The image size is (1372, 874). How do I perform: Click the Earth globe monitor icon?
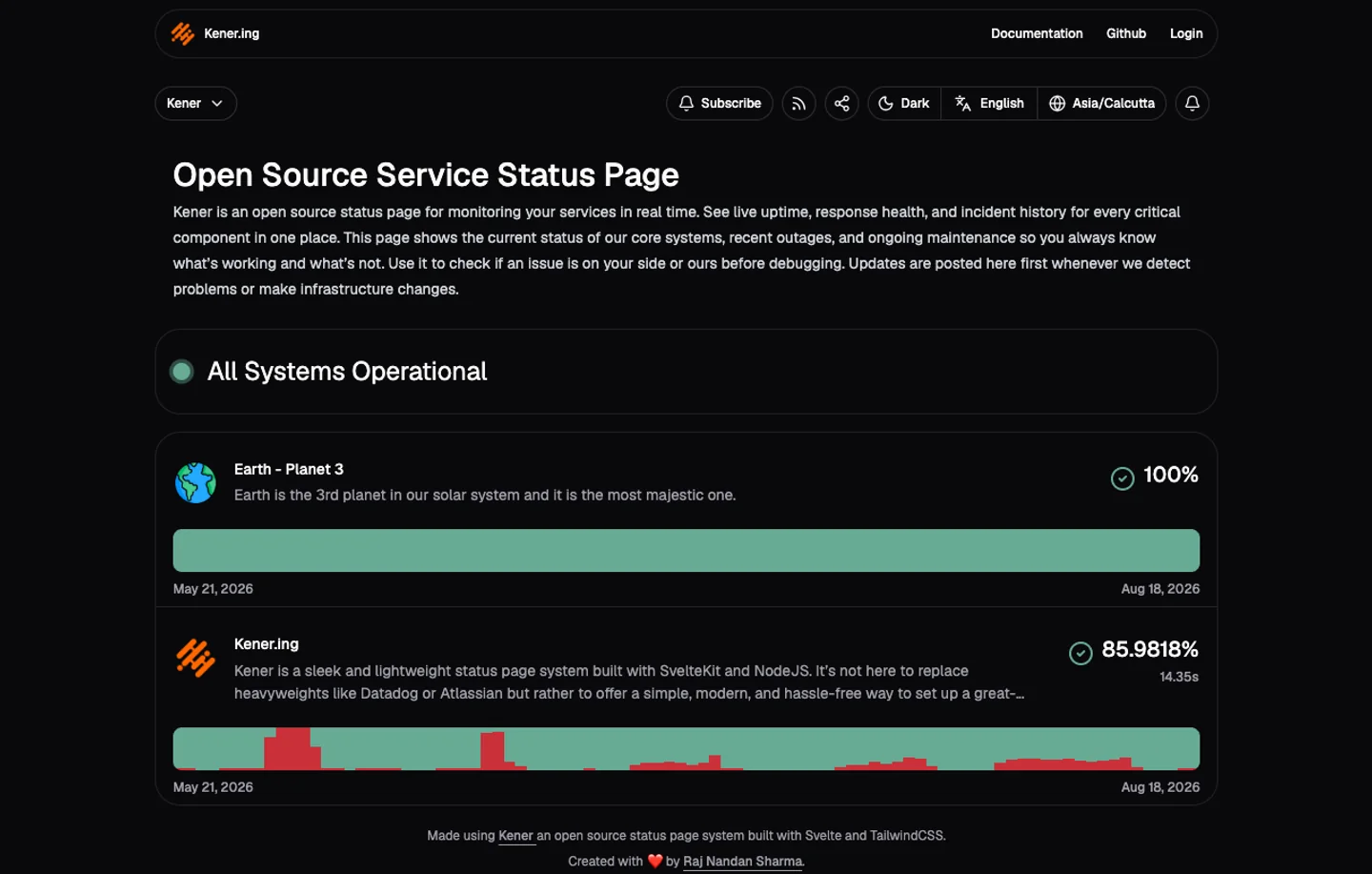pyautogui.click(x=195, y=482)
